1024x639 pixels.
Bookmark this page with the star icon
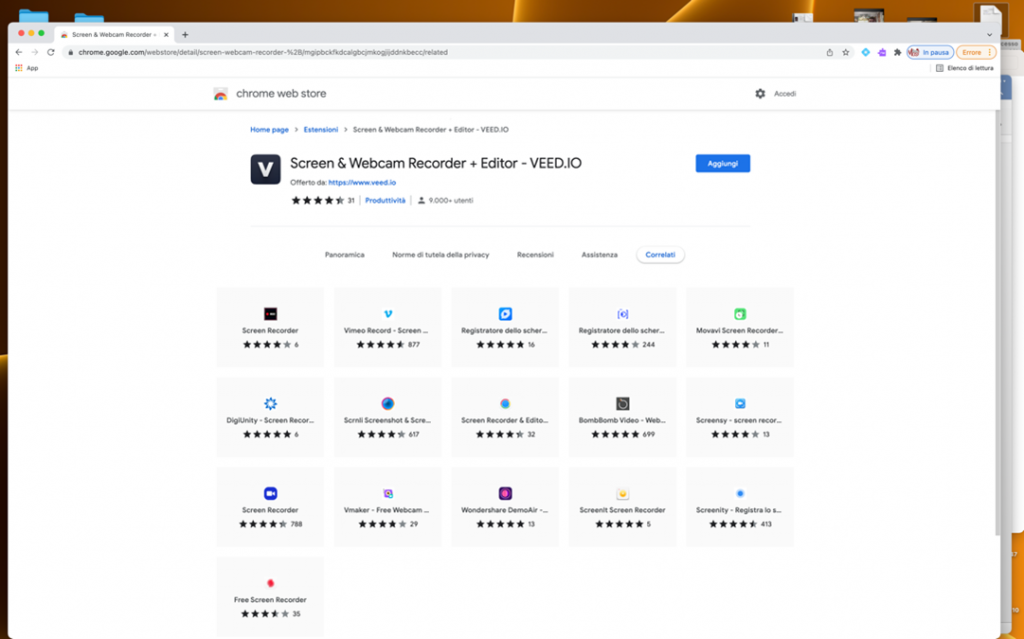846,52
